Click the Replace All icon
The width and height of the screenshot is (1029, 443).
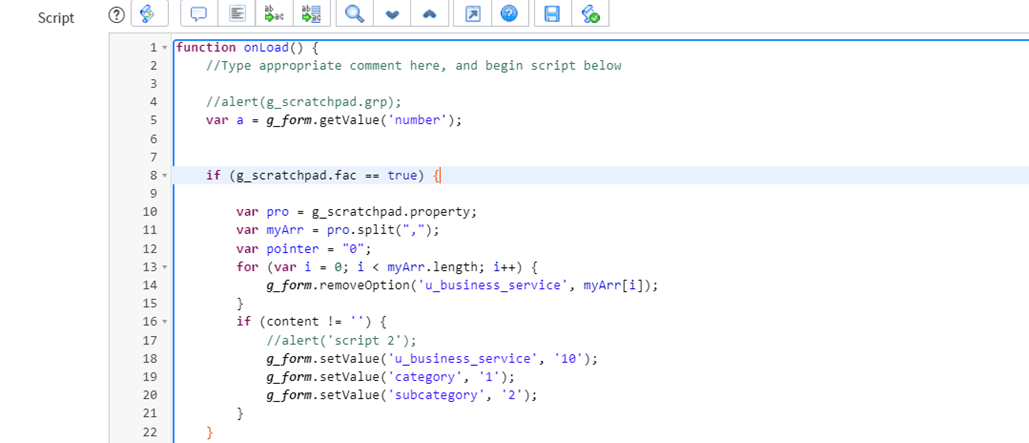(x=312, y=14)
